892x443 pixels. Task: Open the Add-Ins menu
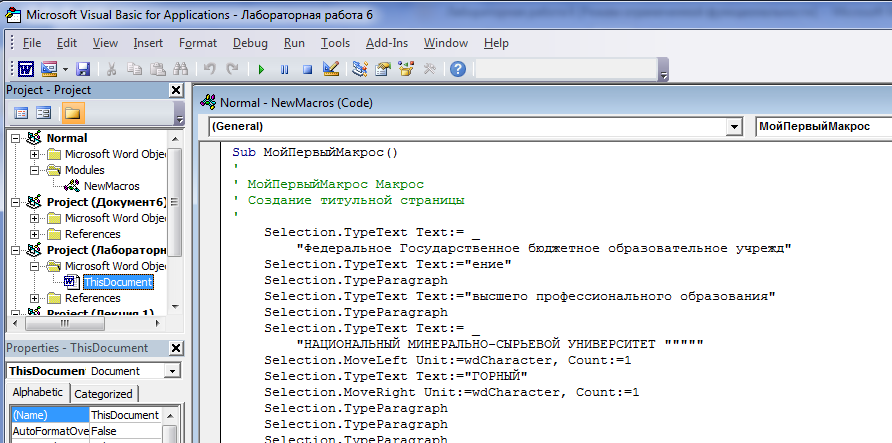[x=387, y=43]
